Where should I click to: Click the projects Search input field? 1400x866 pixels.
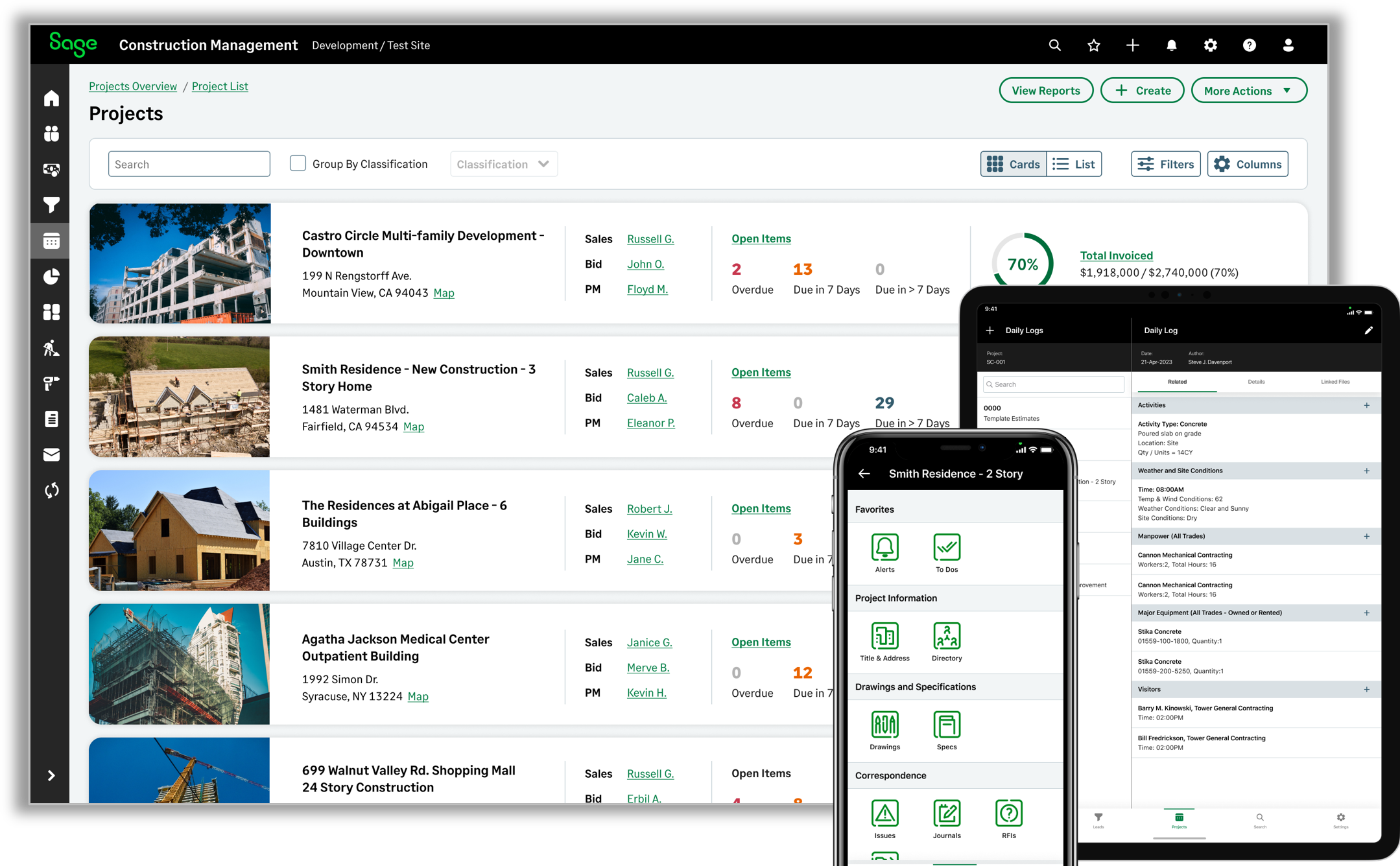pyautogui.click(x=189, y=164)
